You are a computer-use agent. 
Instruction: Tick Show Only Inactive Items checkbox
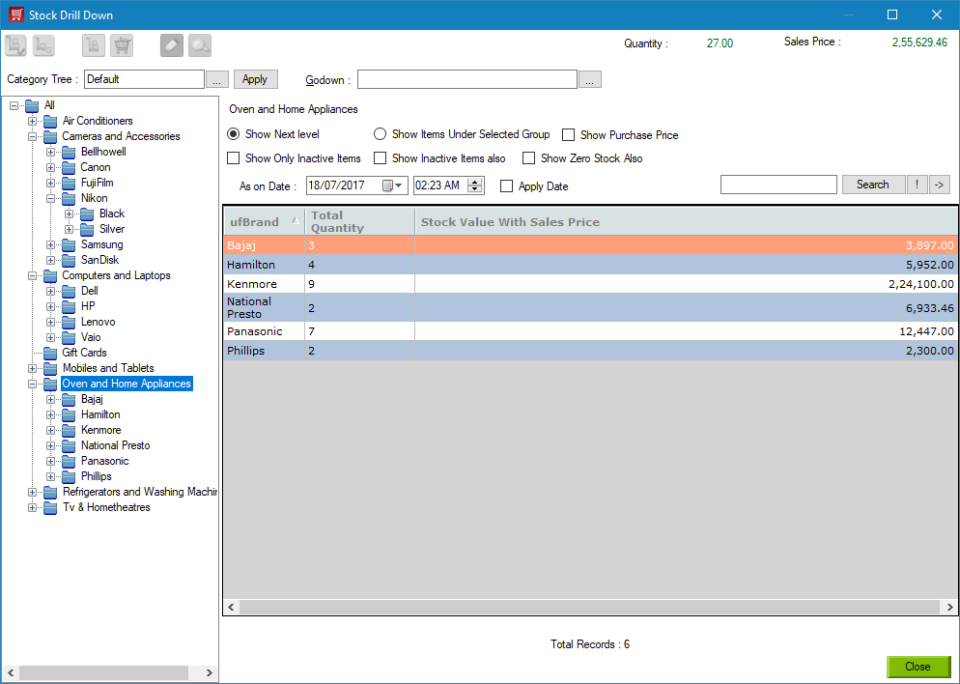(233, 158)
